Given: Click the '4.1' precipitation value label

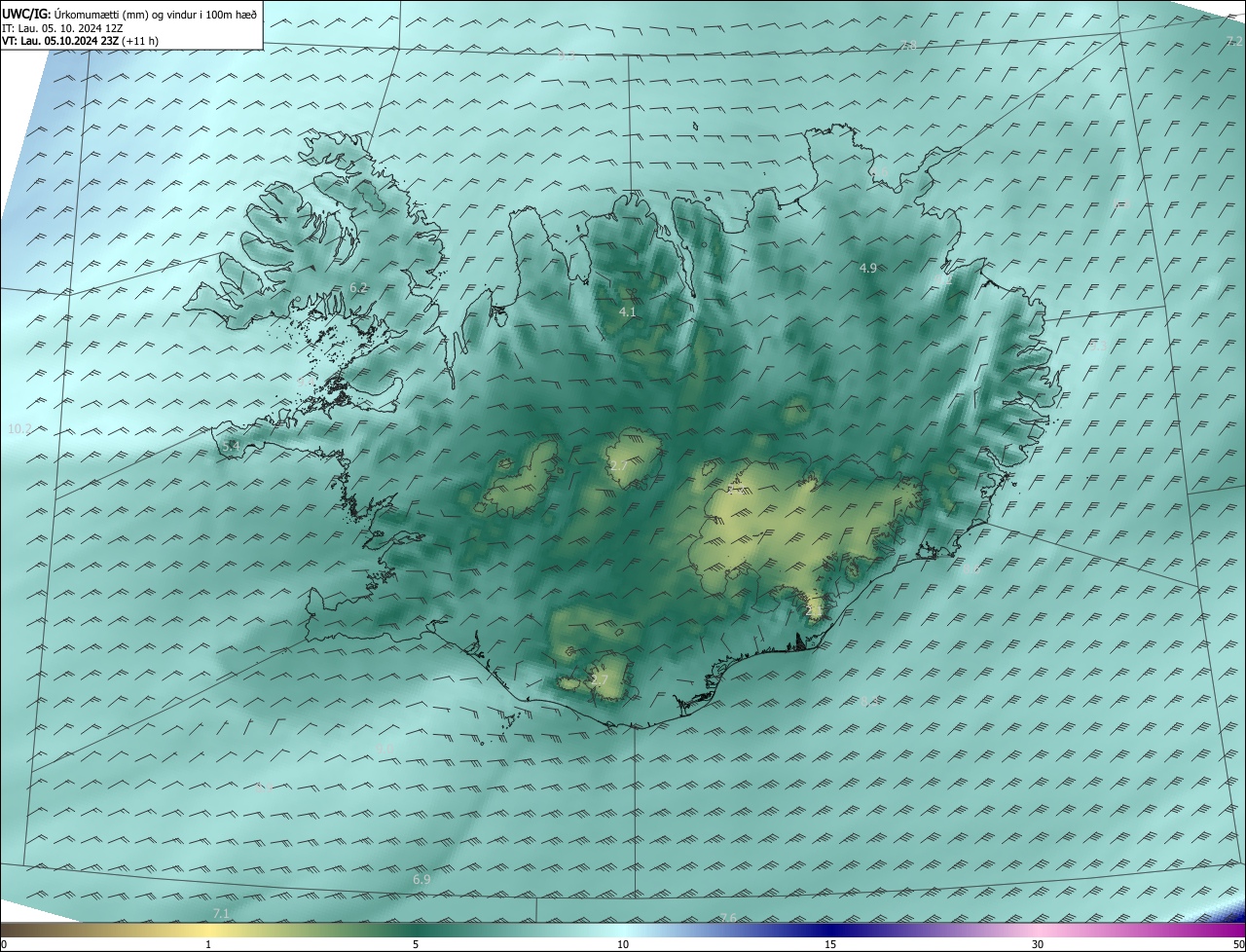Looking at the screenshot, I should click(627, 312).
